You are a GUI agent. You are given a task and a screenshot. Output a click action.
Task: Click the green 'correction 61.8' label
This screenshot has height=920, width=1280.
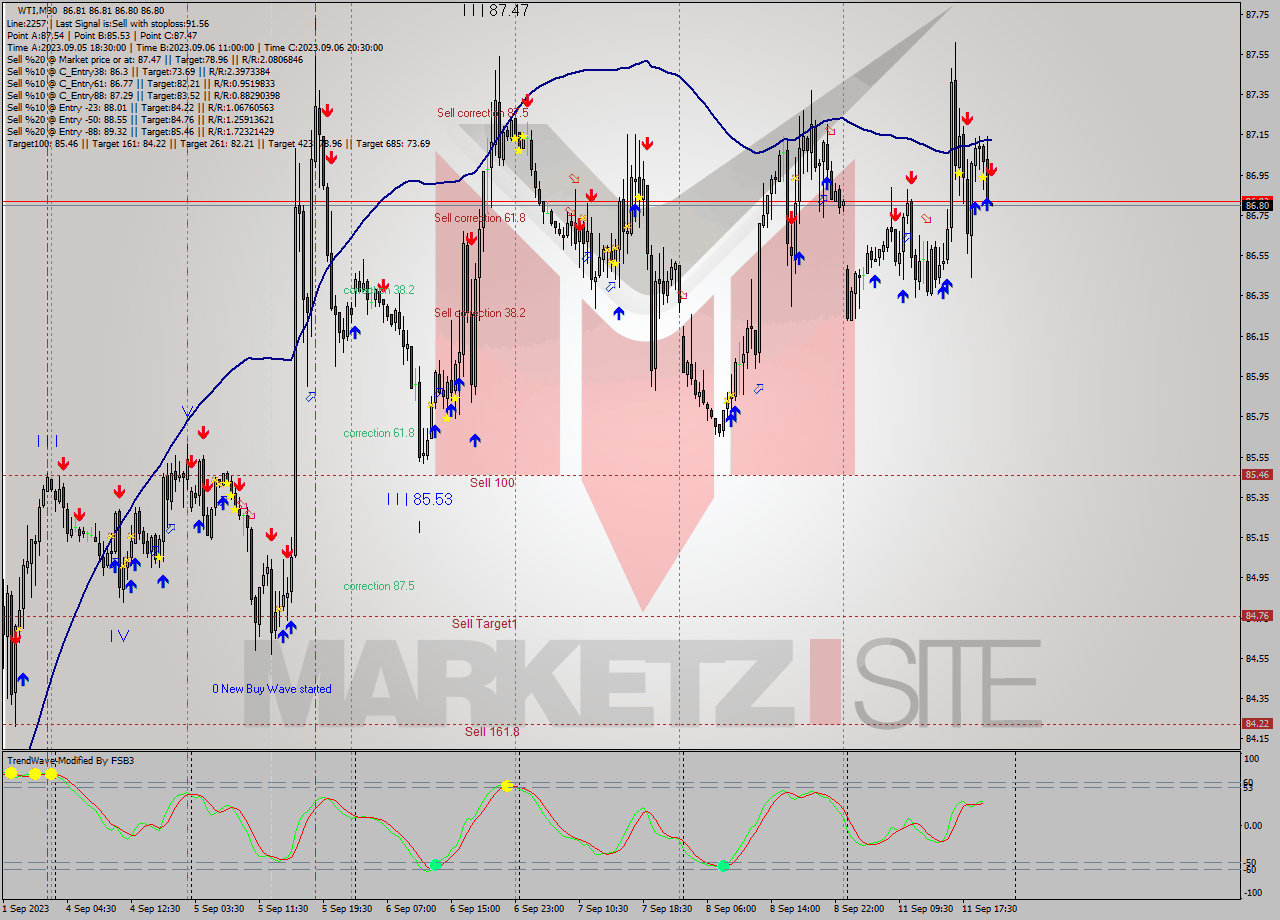[379, 433]
